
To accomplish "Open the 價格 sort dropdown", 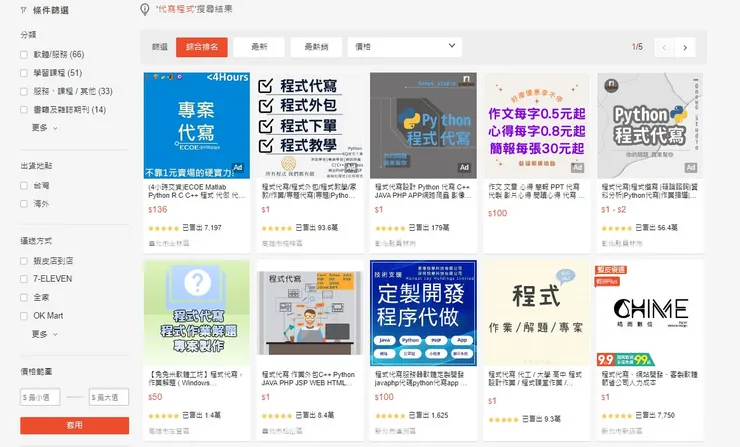I will [x=404, y=47].
